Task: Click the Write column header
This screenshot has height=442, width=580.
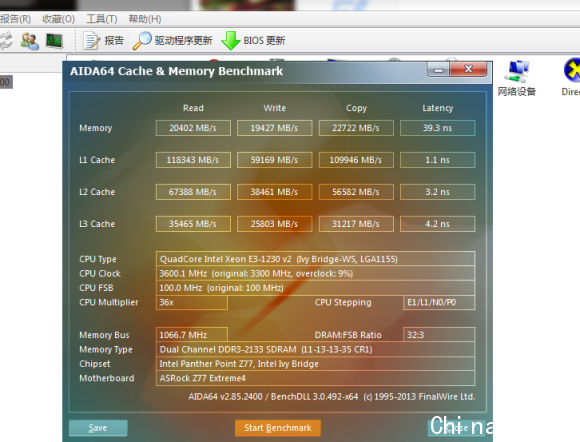Action: 274,108
